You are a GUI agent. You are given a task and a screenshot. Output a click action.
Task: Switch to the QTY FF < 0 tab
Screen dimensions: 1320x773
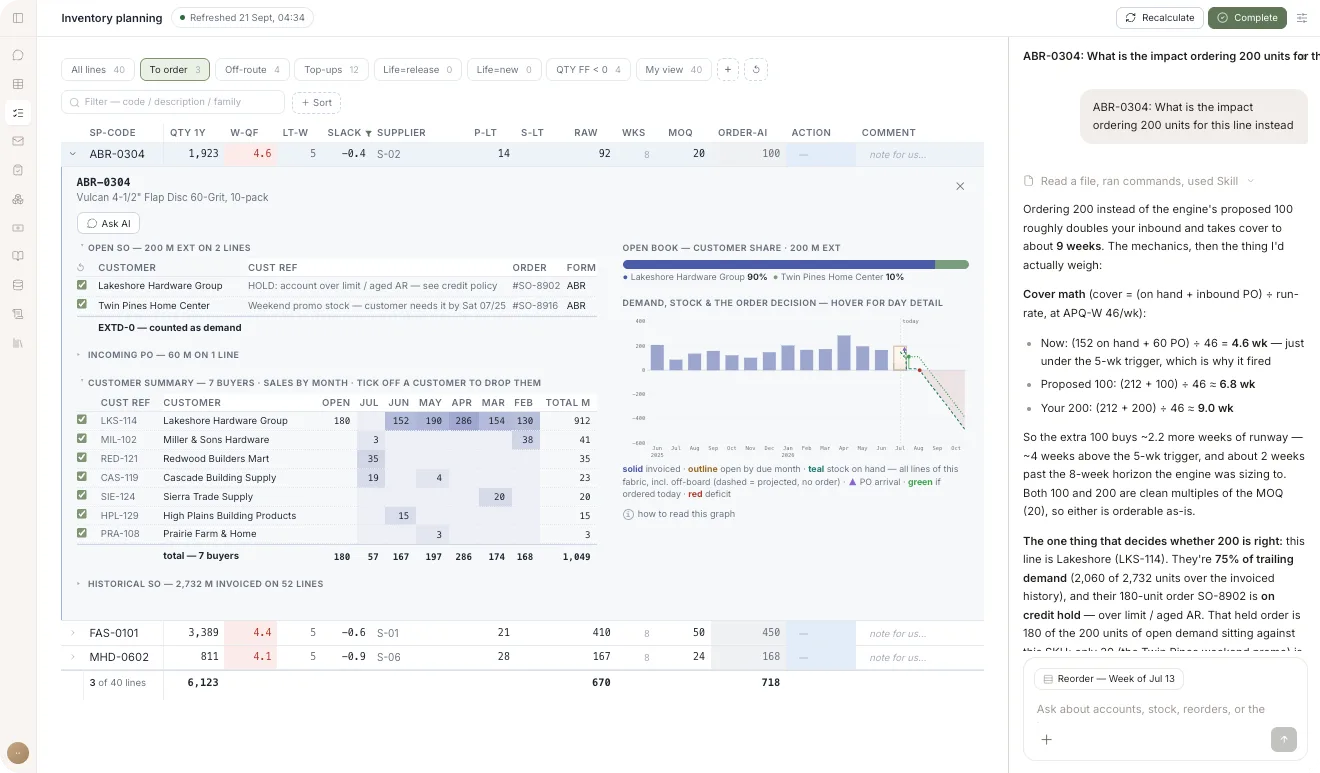coord(588,70)
